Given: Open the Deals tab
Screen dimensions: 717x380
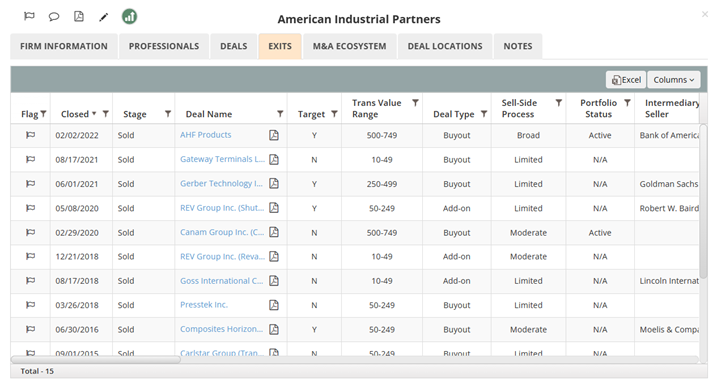Looking at the screenshot, I should (x=234, y=46).
